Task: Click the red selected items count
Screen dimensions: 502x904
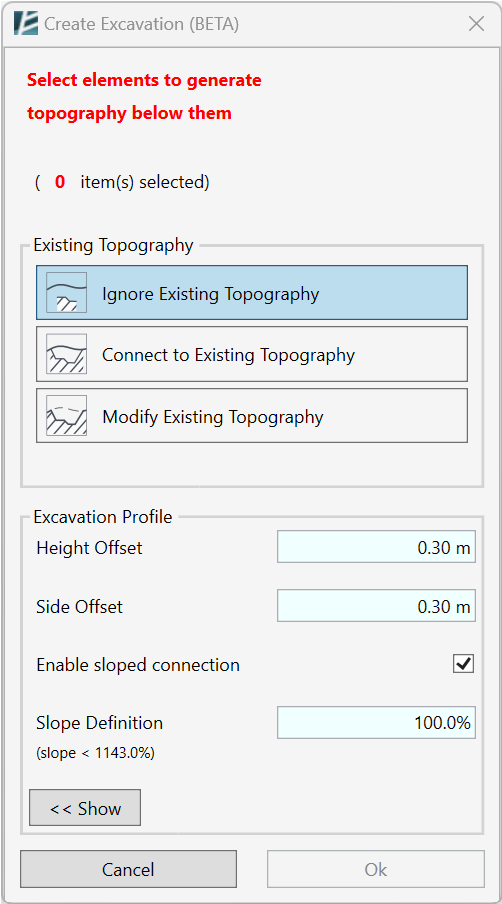Action: tap(60, 183)
